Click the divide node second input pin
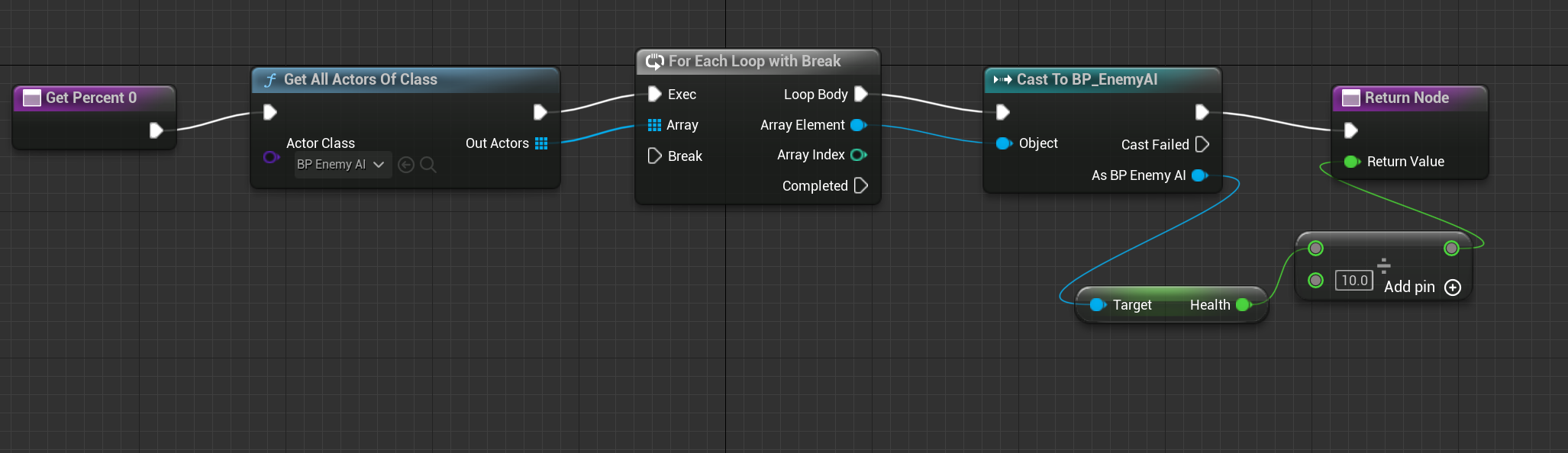 coord(1315,280)
